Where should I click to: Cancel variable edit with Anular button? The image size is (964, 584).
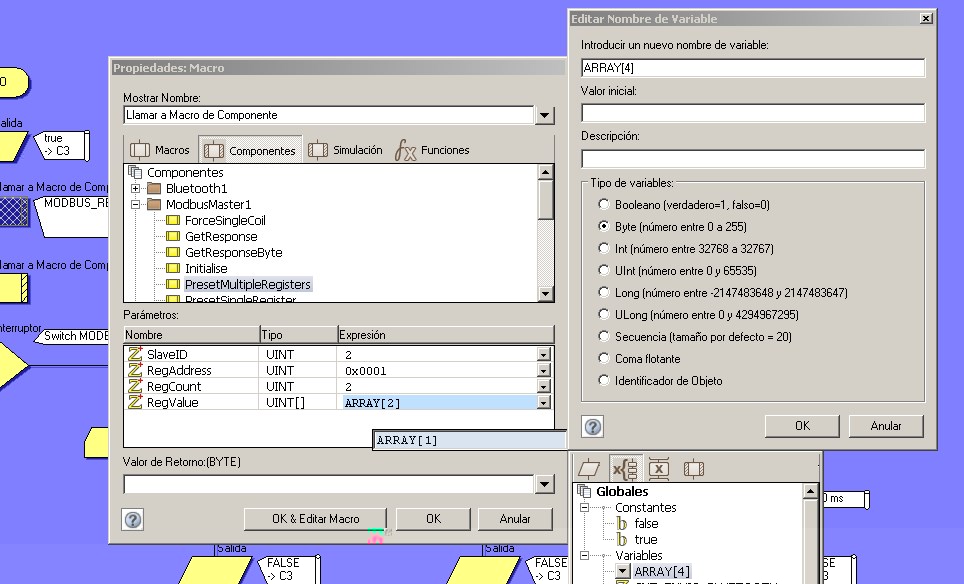(x=886, y=426)
